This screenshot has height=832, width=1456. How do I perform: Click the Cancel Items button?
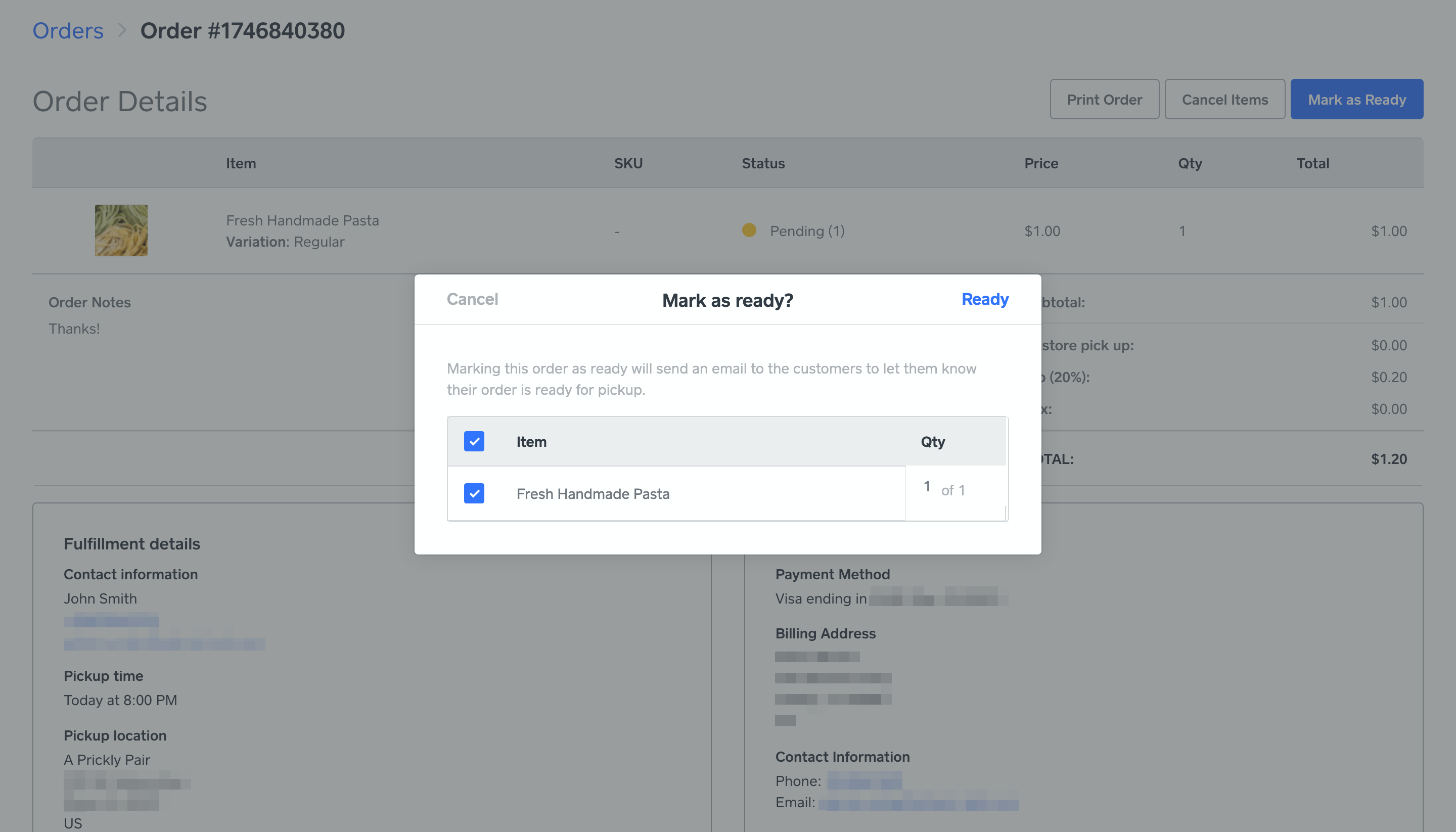(1224, 100)
